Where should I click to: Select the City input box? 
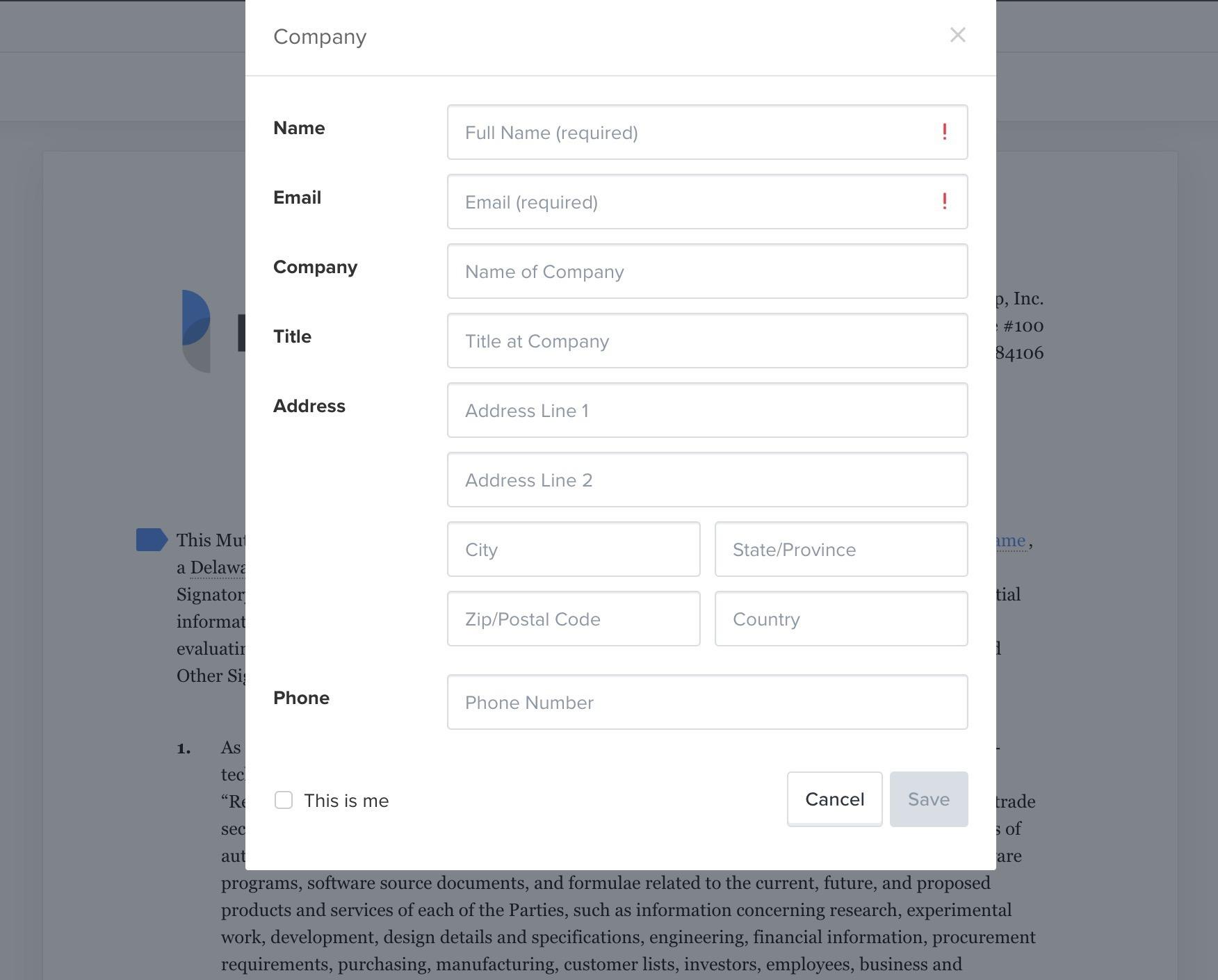pos(574,549)
